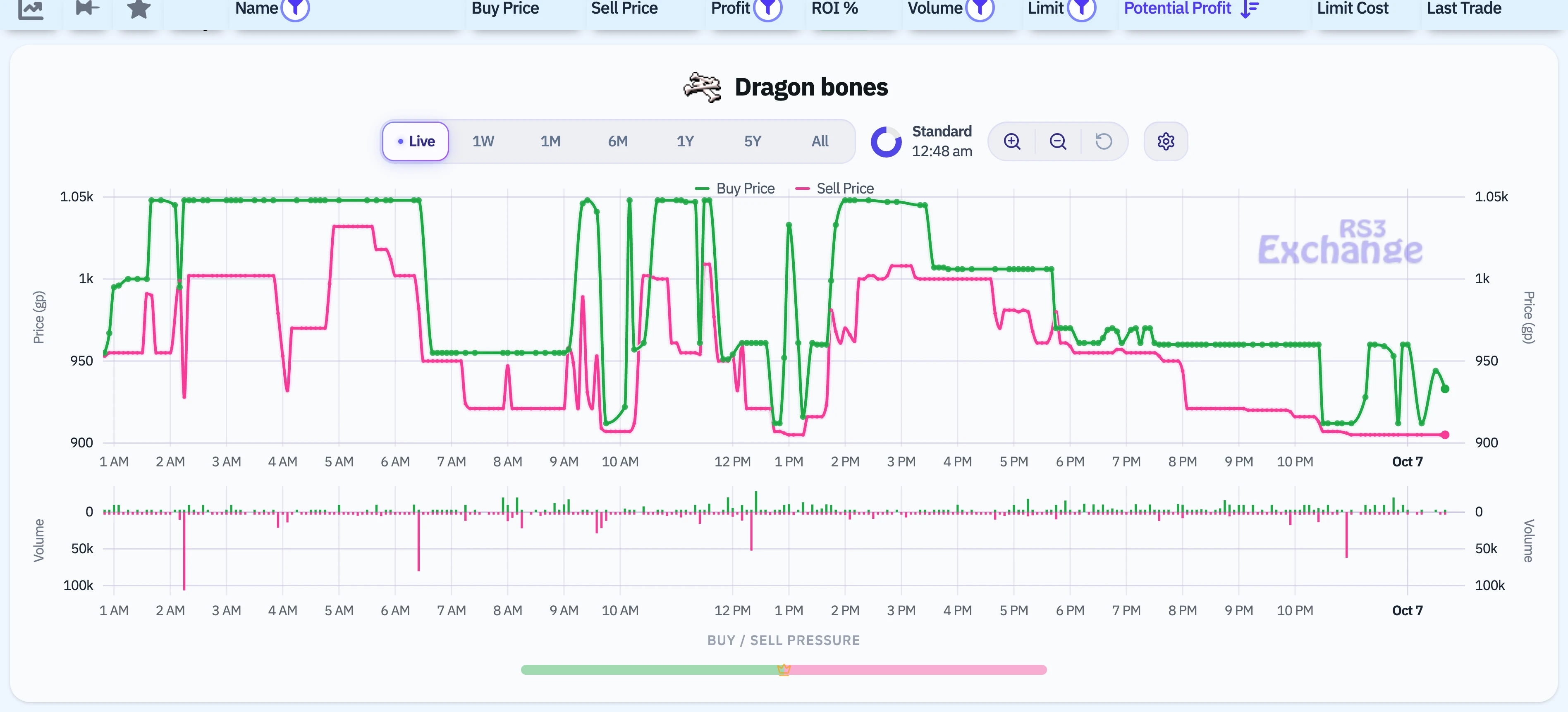The width and height of the screenshot is (1568, 712).
Task: Click the Standard mode label
Action: (x=942, y=131)
